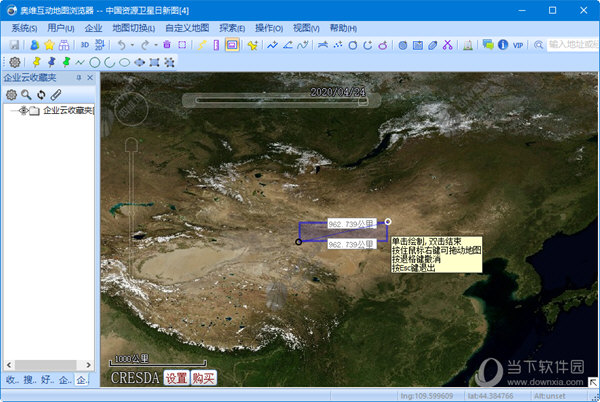
Task: Click the yellow star favorites icon
Action: 49,45
